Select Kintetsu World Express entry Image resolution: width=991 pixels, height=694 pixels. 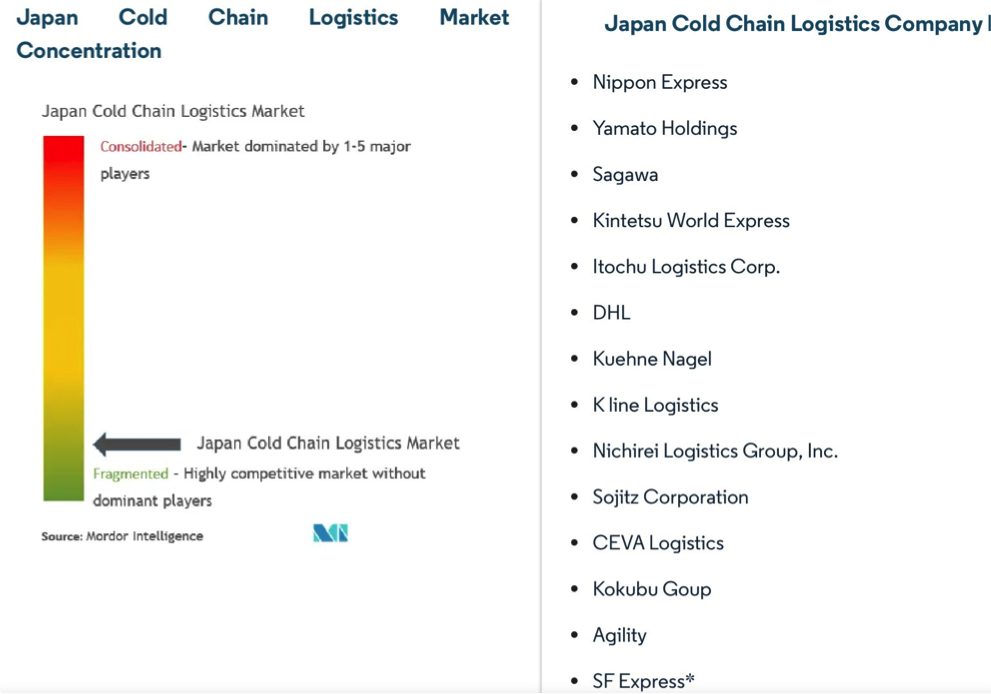(691, 221)
